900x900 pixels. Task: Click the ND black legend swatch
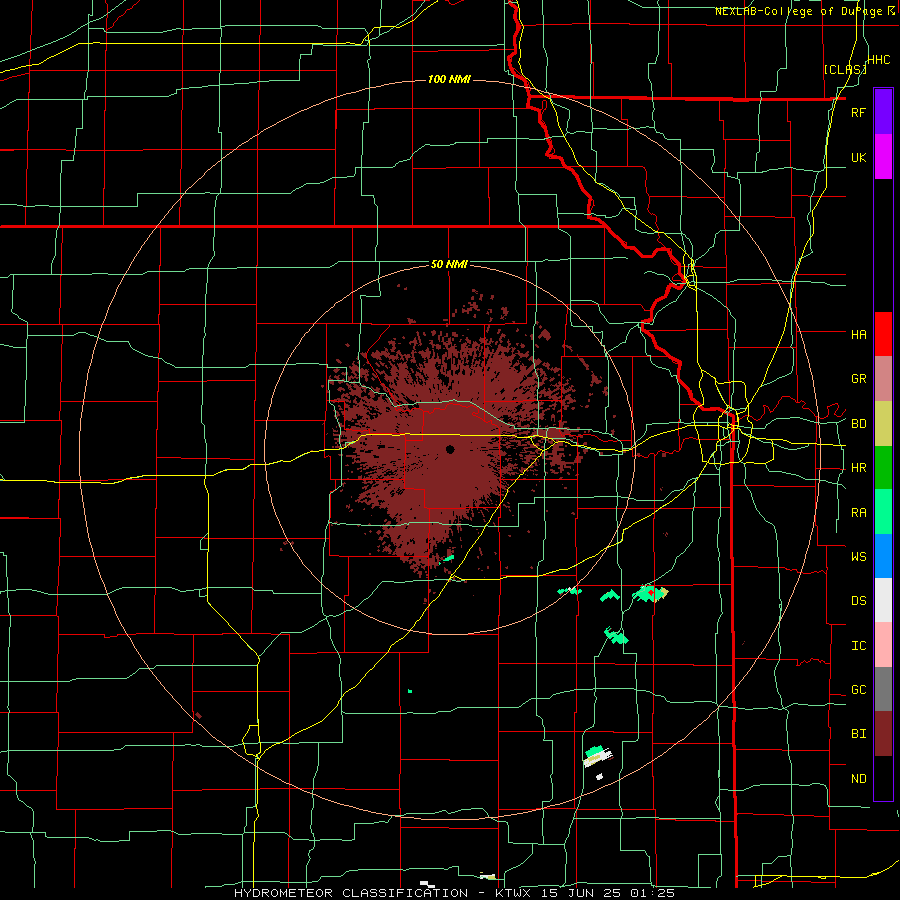(x=883, y=778)
